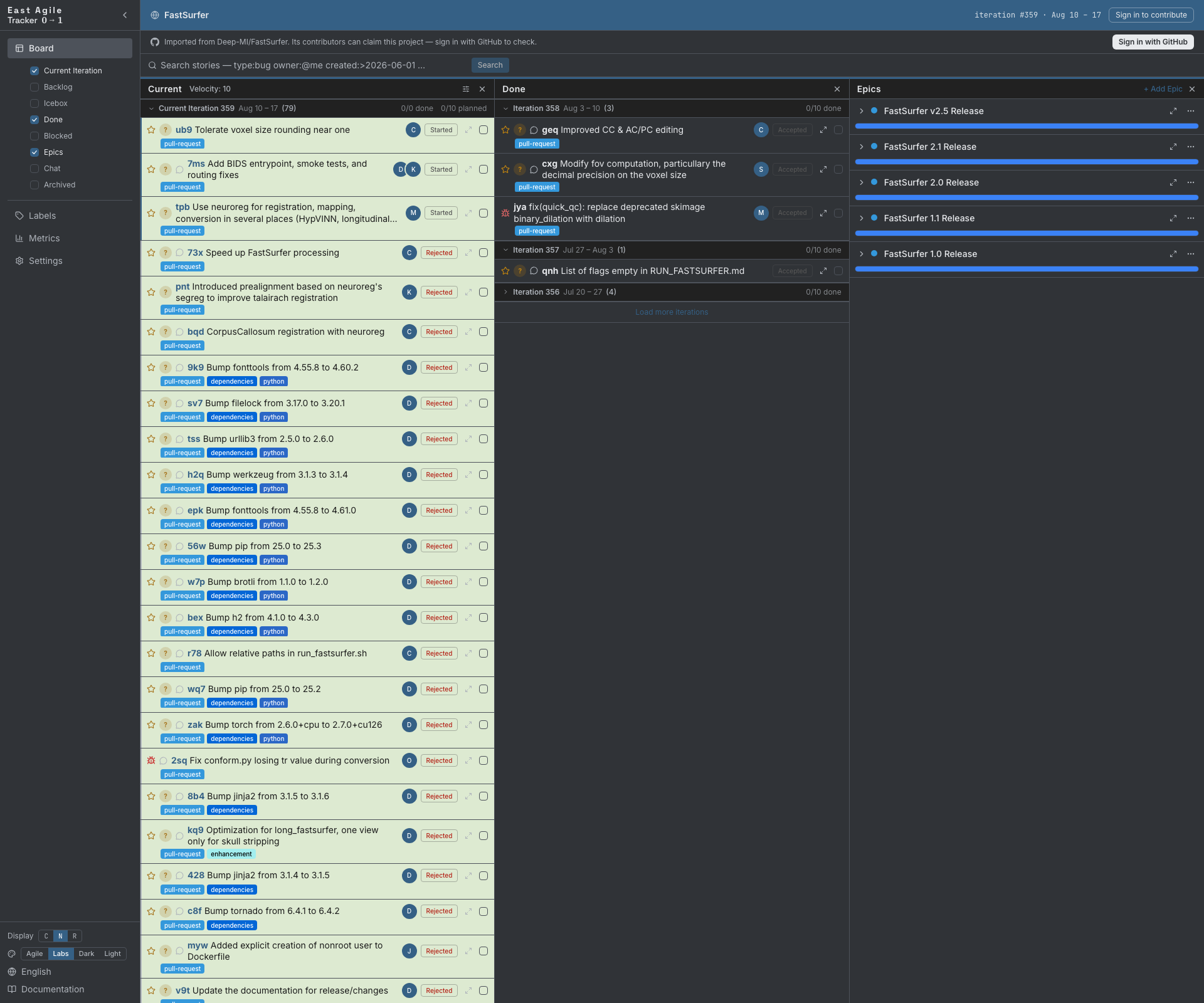
Task: Click FastSurfer 2.1 Release progress bar
Action: (1027, 162)
